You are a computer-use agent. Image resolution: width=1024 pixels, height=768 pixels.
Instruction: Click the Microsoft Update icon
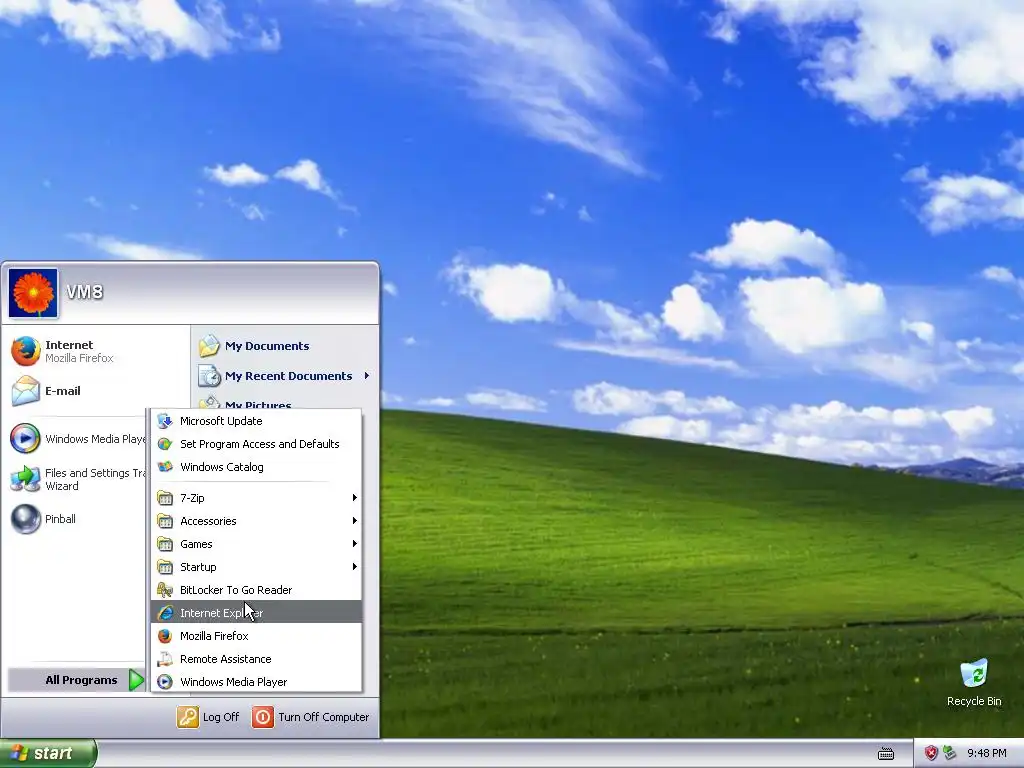click(165, 421)
